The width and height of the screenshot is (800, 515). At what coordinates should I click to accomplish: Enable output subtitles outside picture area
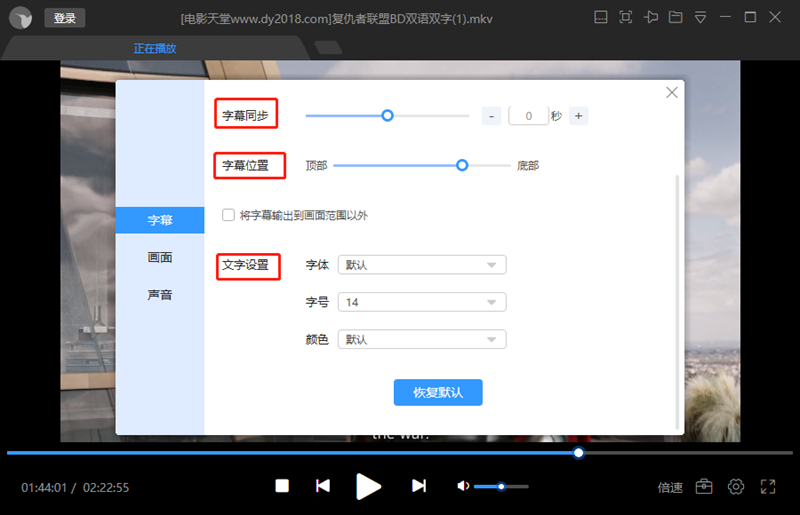tap(229, 215)
